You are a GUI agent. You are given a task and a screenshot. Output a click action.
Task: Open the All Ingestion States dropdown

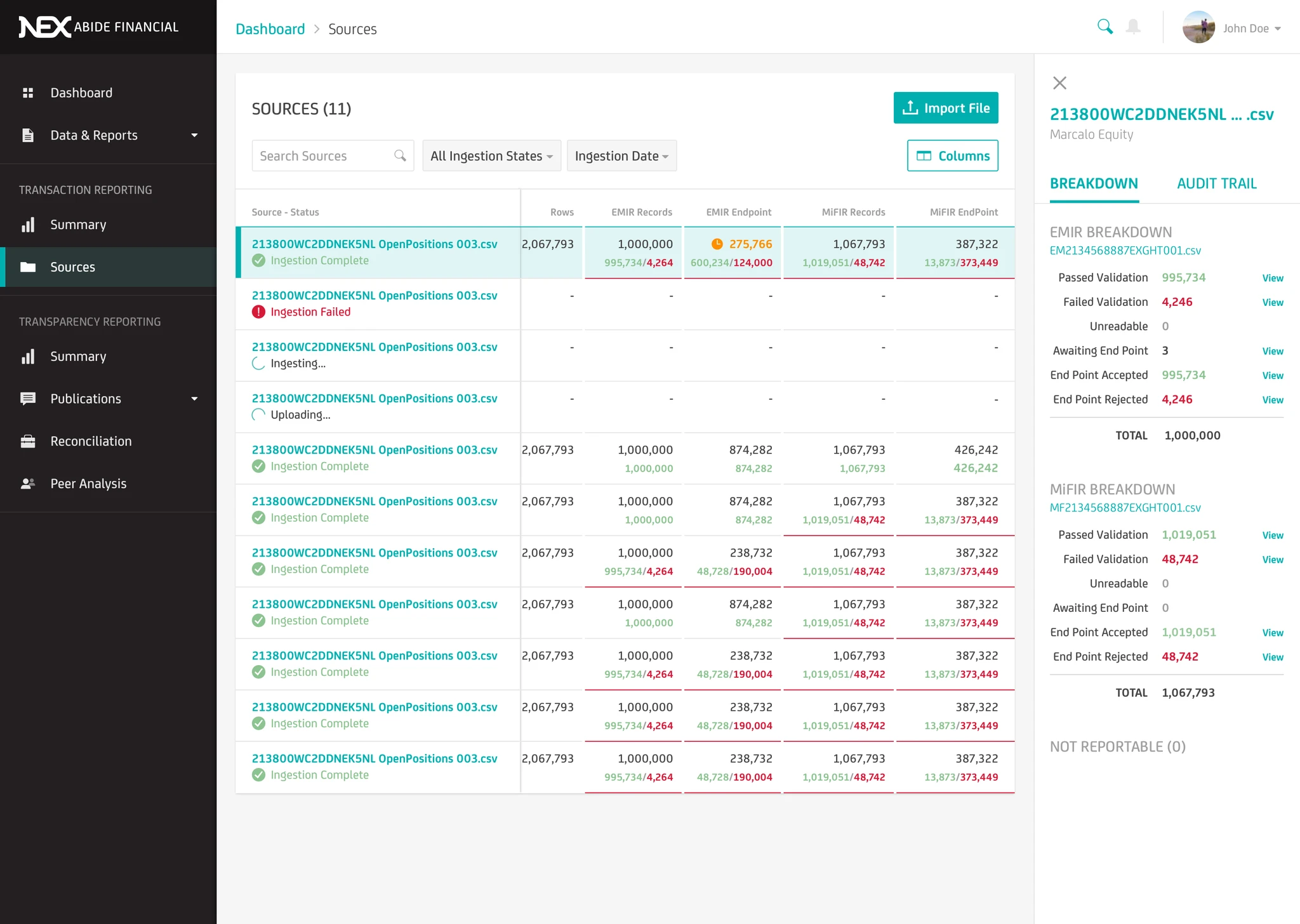tap(491, 155)
